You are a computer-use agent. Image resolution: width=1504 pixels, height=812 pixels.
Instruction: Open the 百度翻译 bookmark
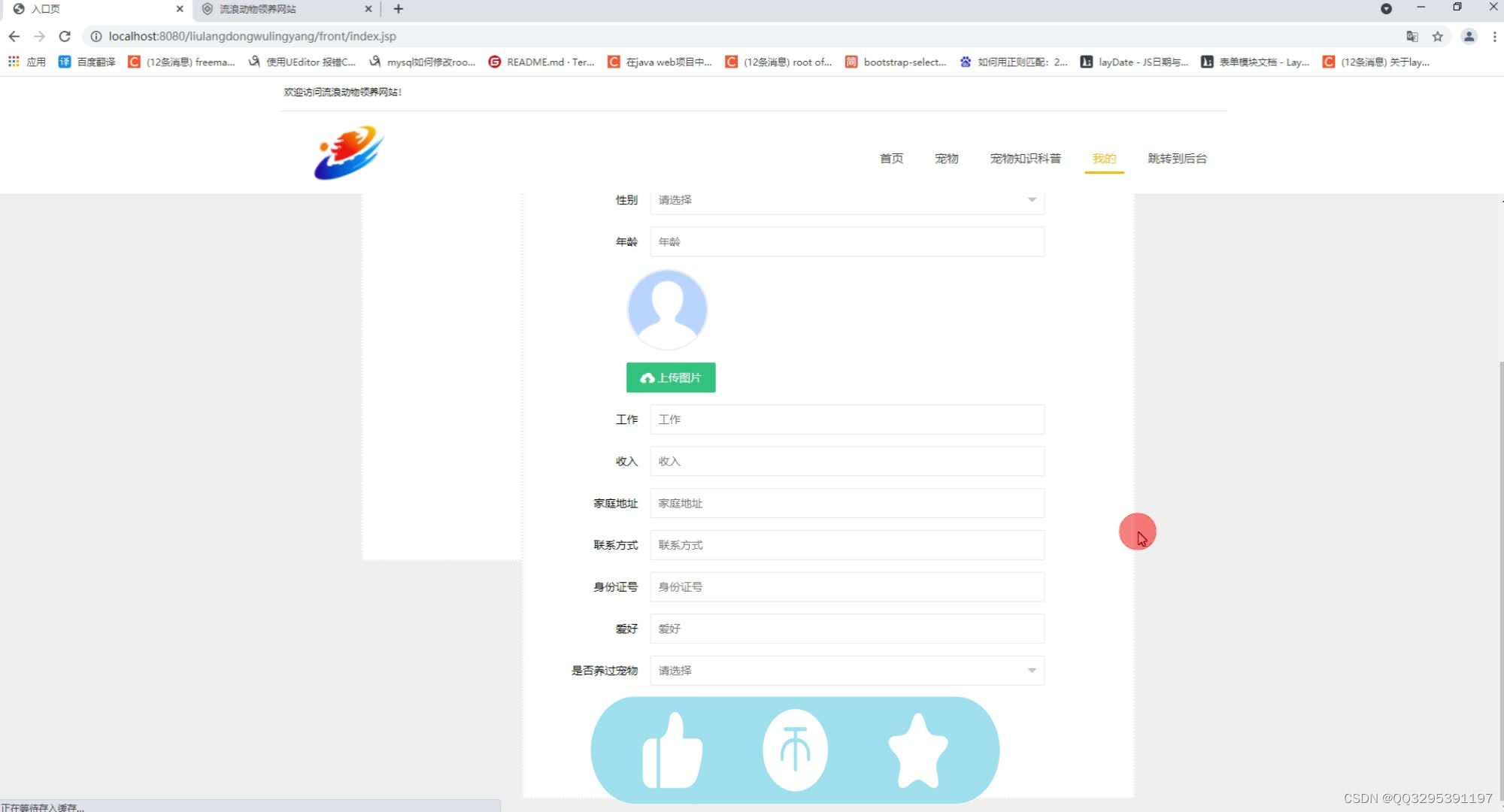tap(87, 62)
